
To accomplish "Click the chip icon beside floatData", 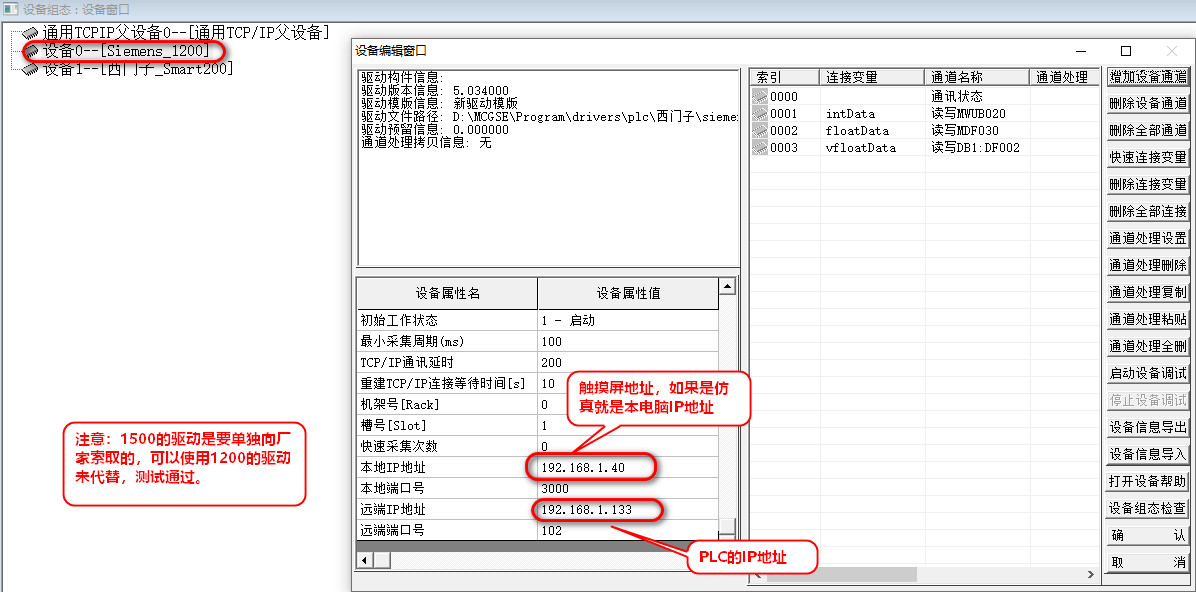I will [x=762, y=130].
